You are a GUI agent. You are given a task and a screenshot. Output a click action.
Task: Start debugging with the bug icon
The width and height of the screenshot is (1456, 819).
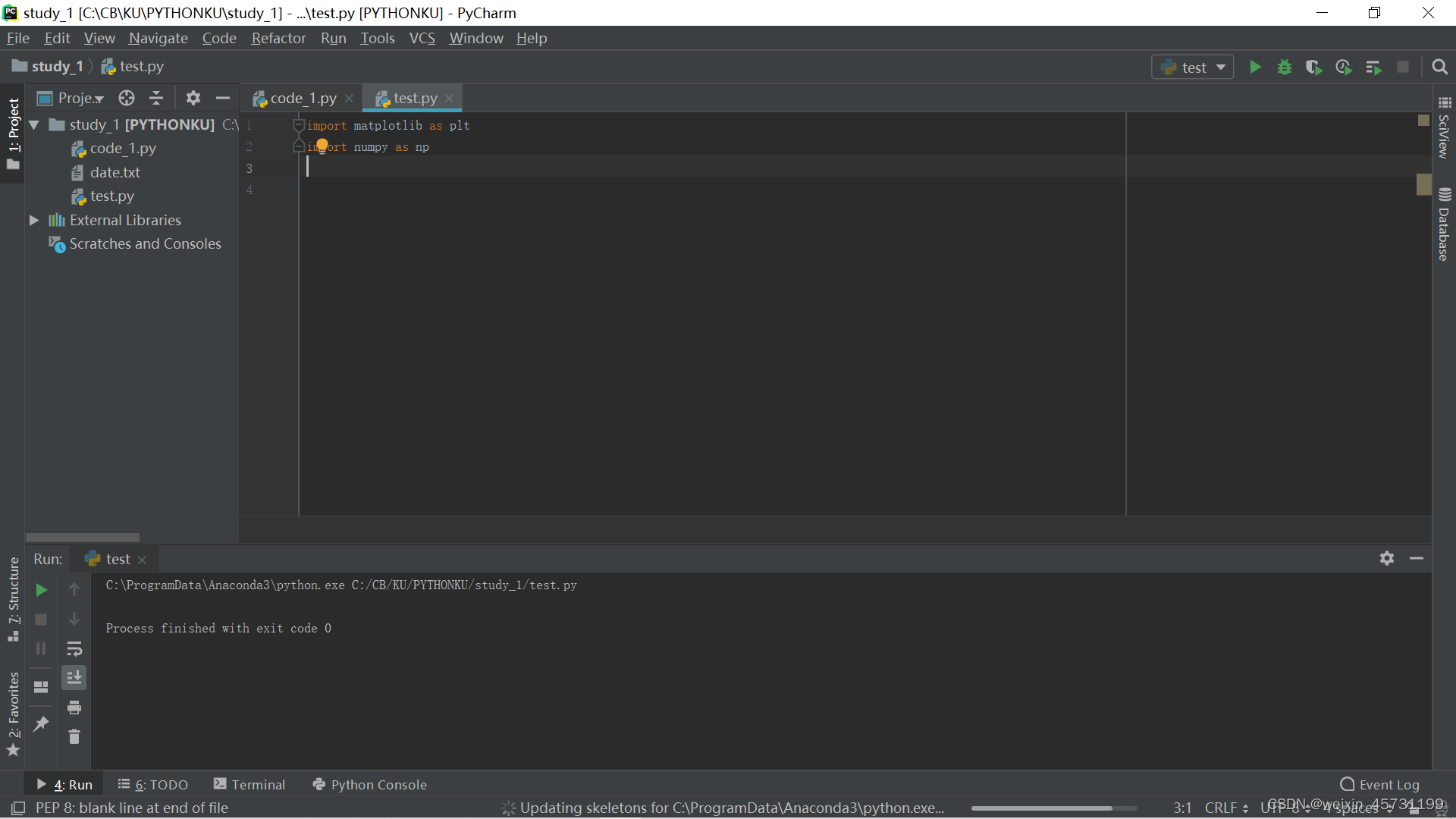pyautogui.click(x=1284, y=67)
